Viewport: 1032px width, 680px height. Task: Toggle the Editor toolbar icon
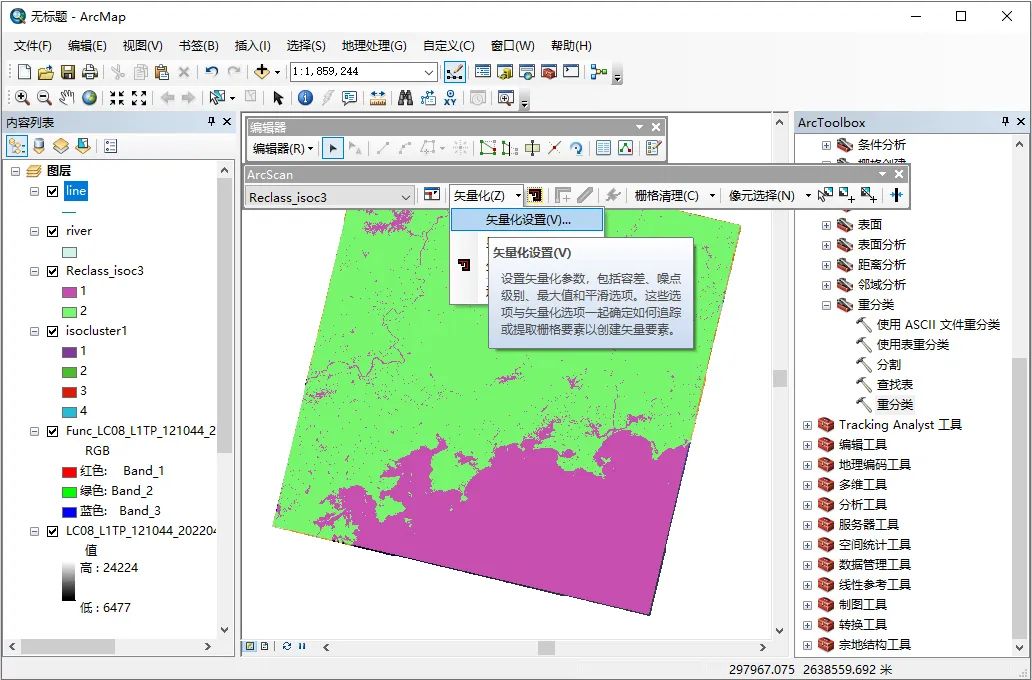[x=455, y=71]
